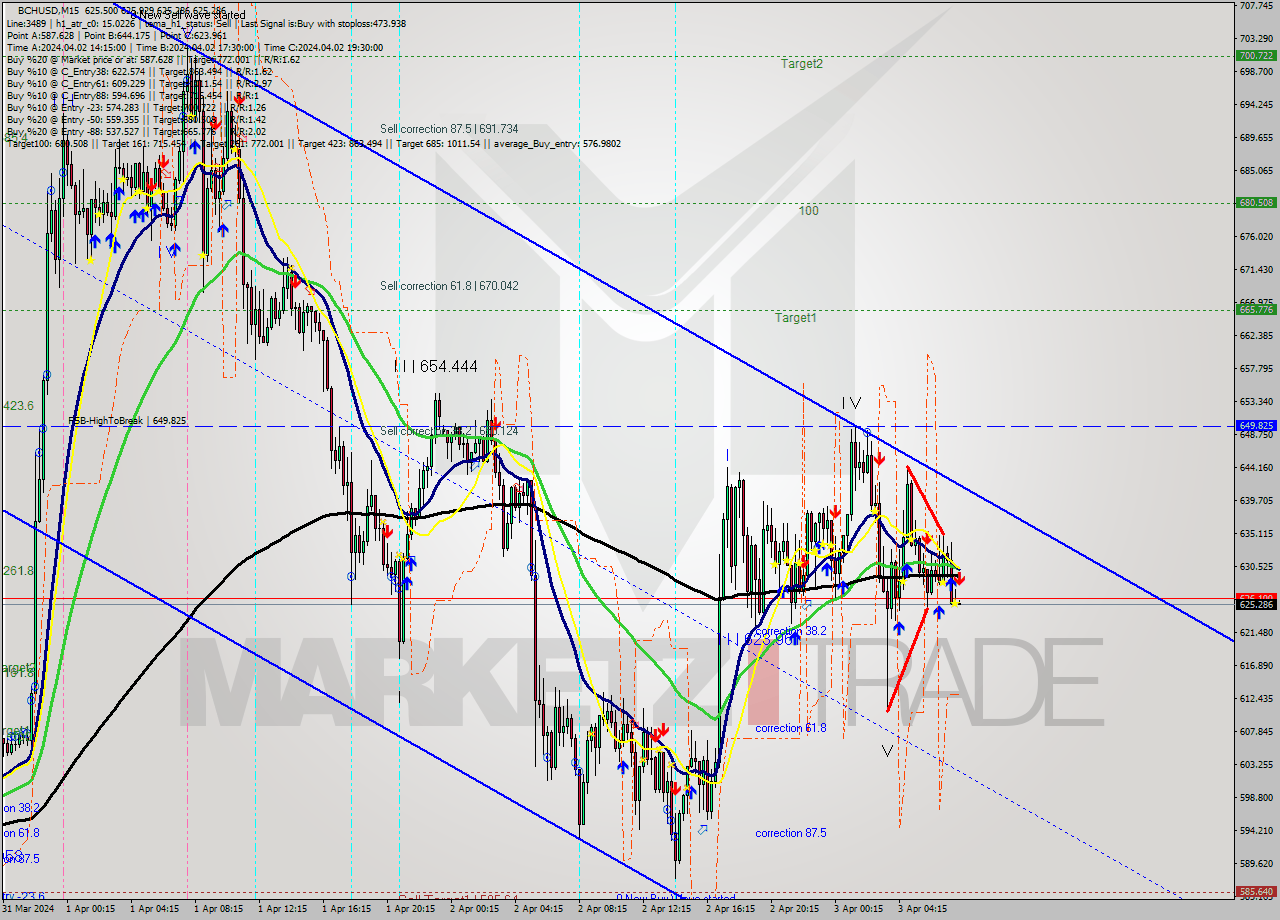Click the green Target1 label
The width and height of the screenshot is (1280, 920).
tap(796, 318)
